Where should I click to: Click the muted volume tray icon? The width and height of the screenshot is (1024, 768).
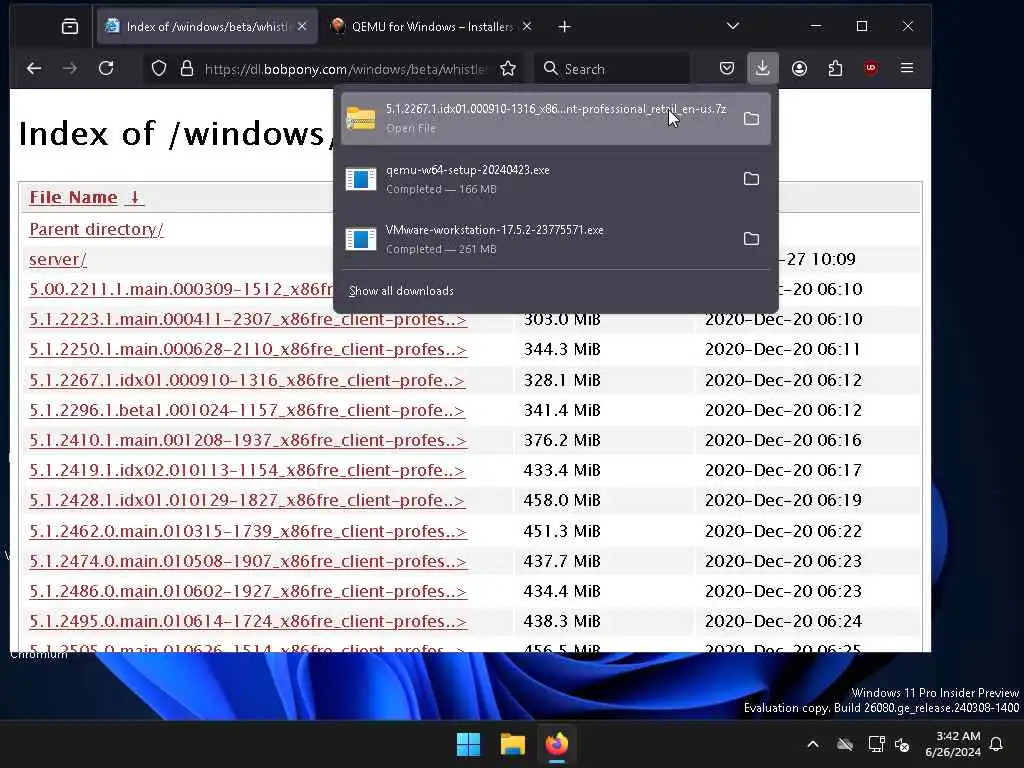pos(903,744)
